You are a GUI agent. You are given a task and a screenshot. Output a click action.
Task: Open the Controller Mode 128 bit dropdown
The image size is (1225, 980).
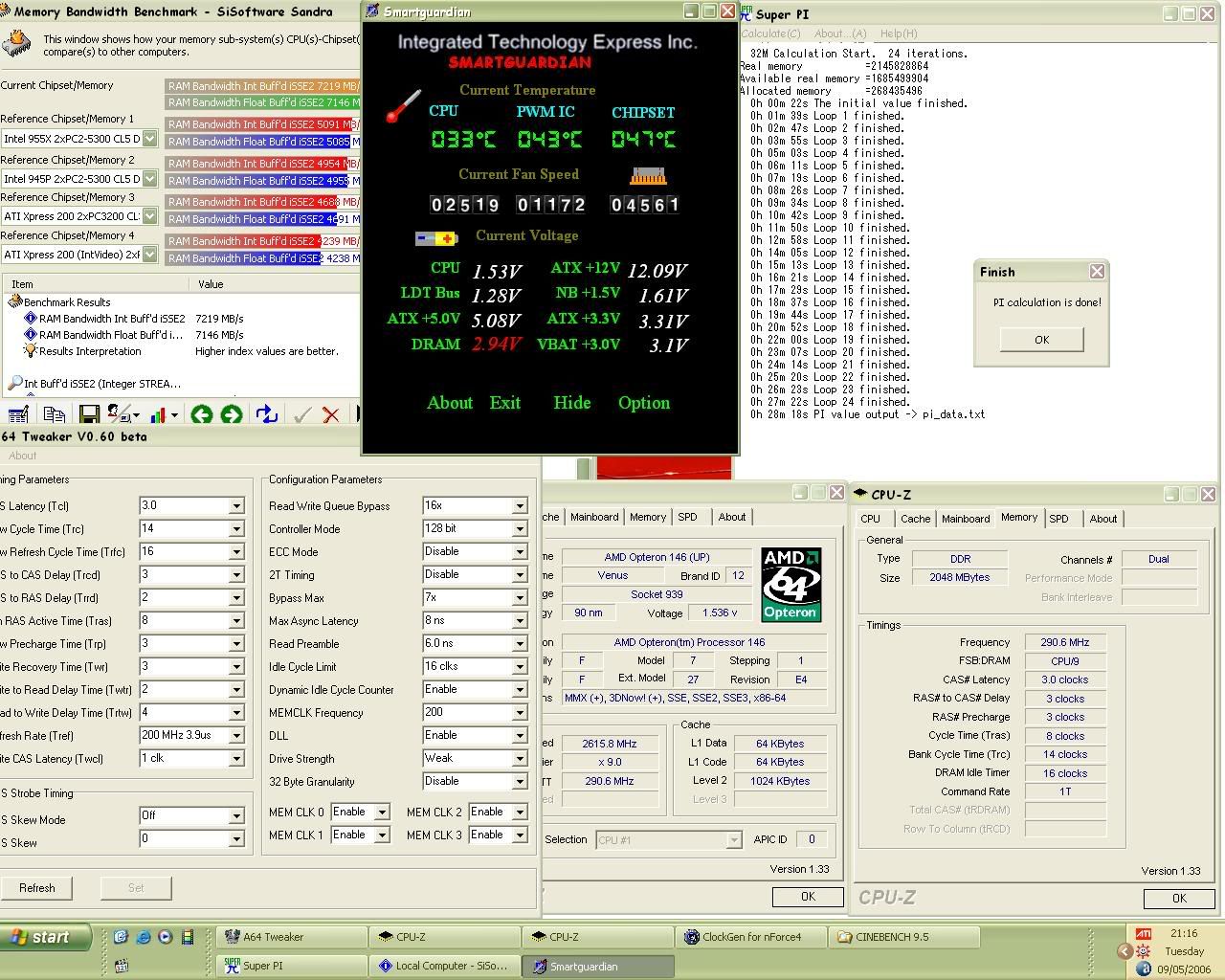pos(520,528)
